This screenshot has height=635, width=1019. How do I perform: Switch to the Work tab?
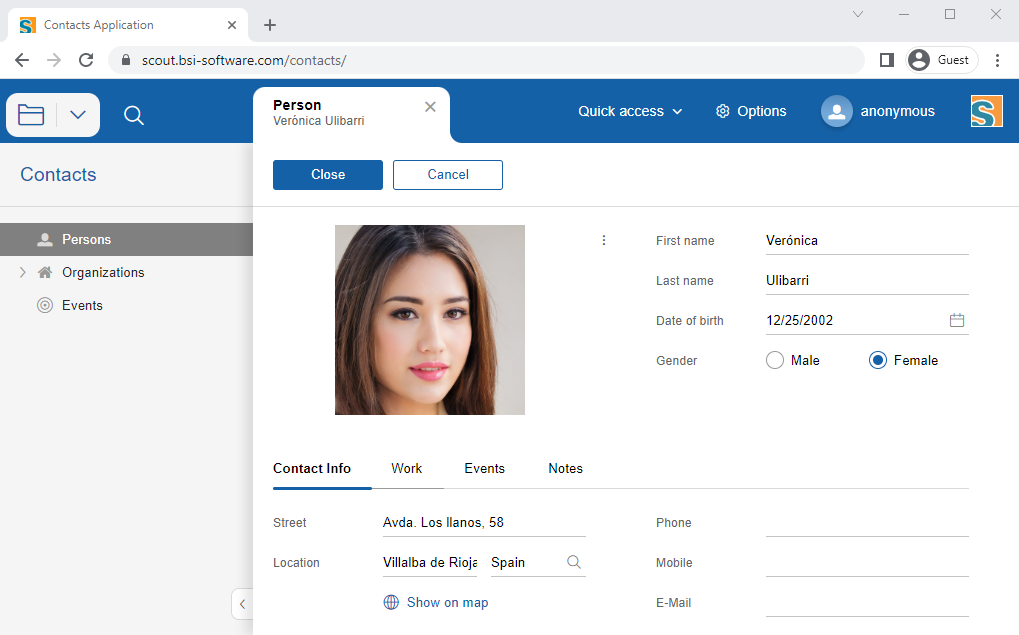pyautogui.click(x=406, y=468)
